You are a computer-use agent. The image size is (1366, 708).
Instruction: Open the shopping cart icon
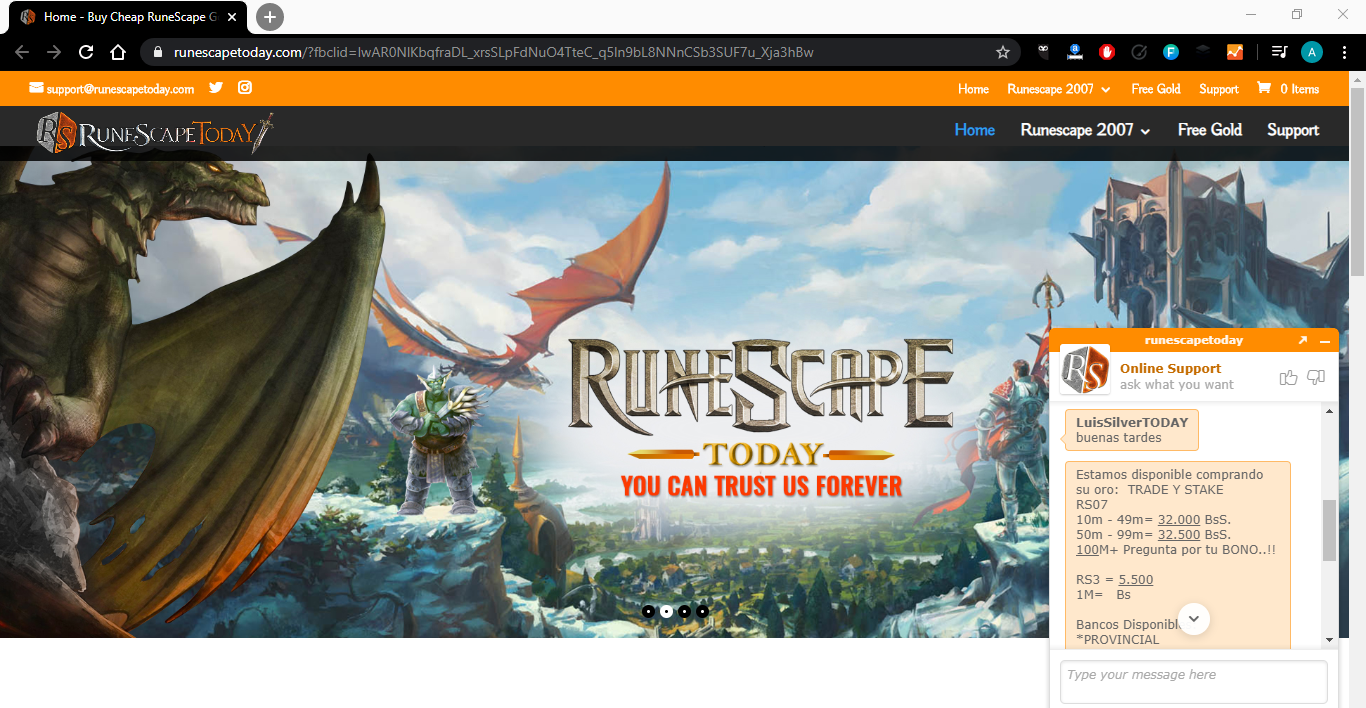point(1264,88)
